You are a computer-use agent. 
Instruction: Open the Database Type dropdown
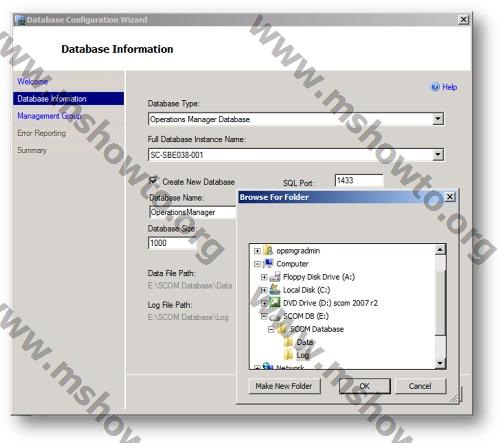coord(438,119)
